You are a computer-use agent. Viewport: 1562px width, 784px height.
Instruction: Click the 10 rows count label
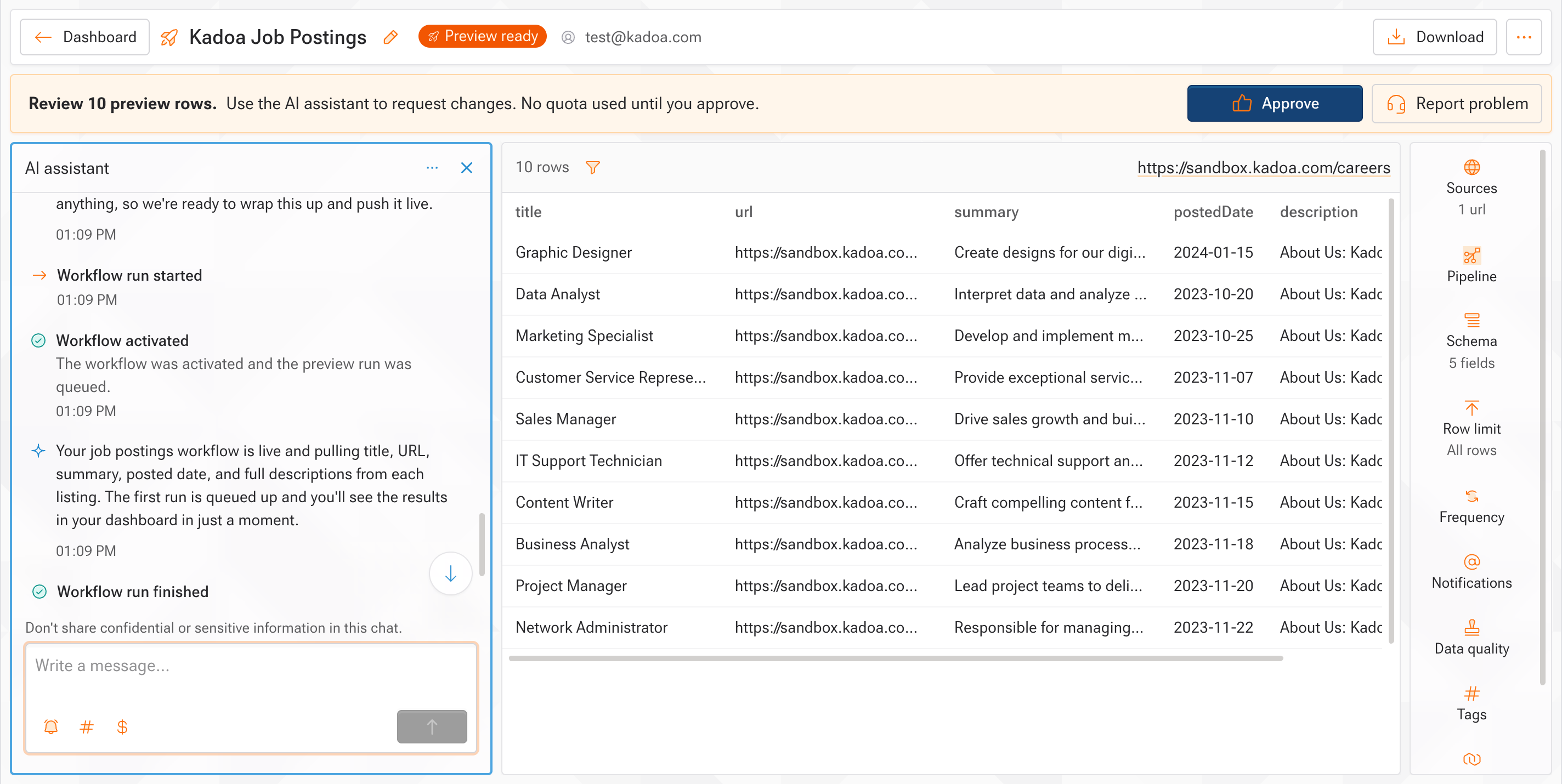[542, 167]
